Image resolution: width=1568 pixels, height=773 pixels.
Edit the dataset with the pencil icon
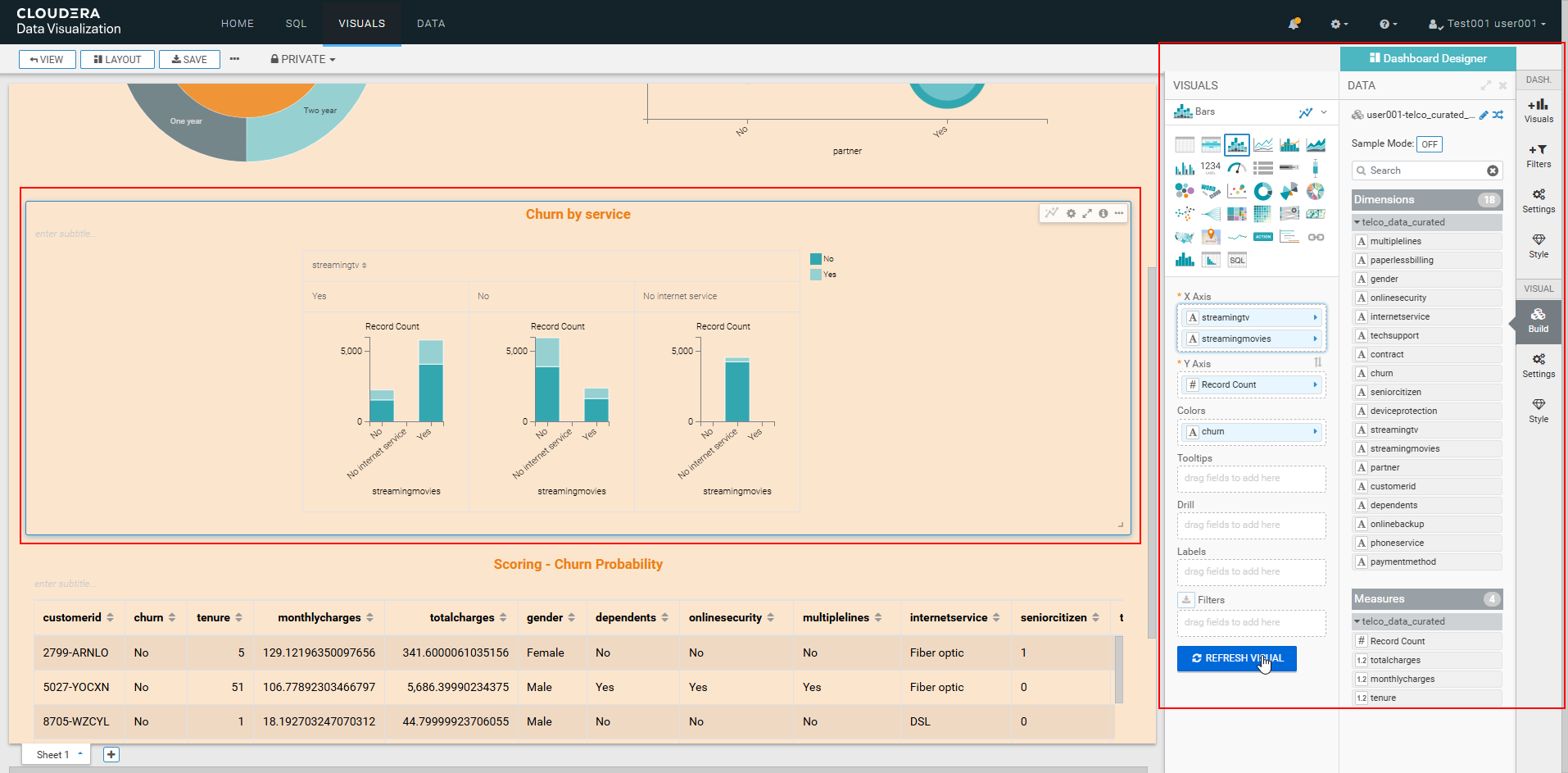[x=1484, y=115]
